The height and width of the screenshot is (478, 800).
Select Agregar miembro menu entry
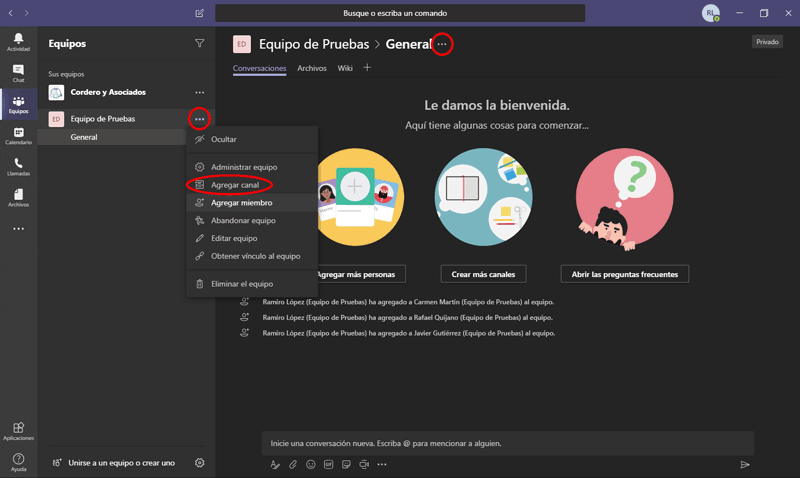pyautogui.click(x=252, y=203)
